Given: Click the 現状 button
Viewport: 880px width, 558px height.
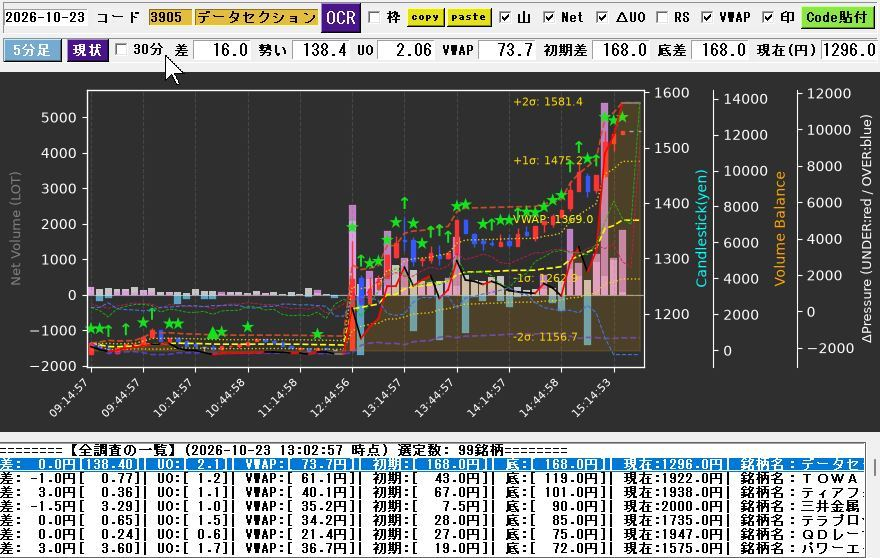Looking at the screenshot, I should [x=88, y=50].
